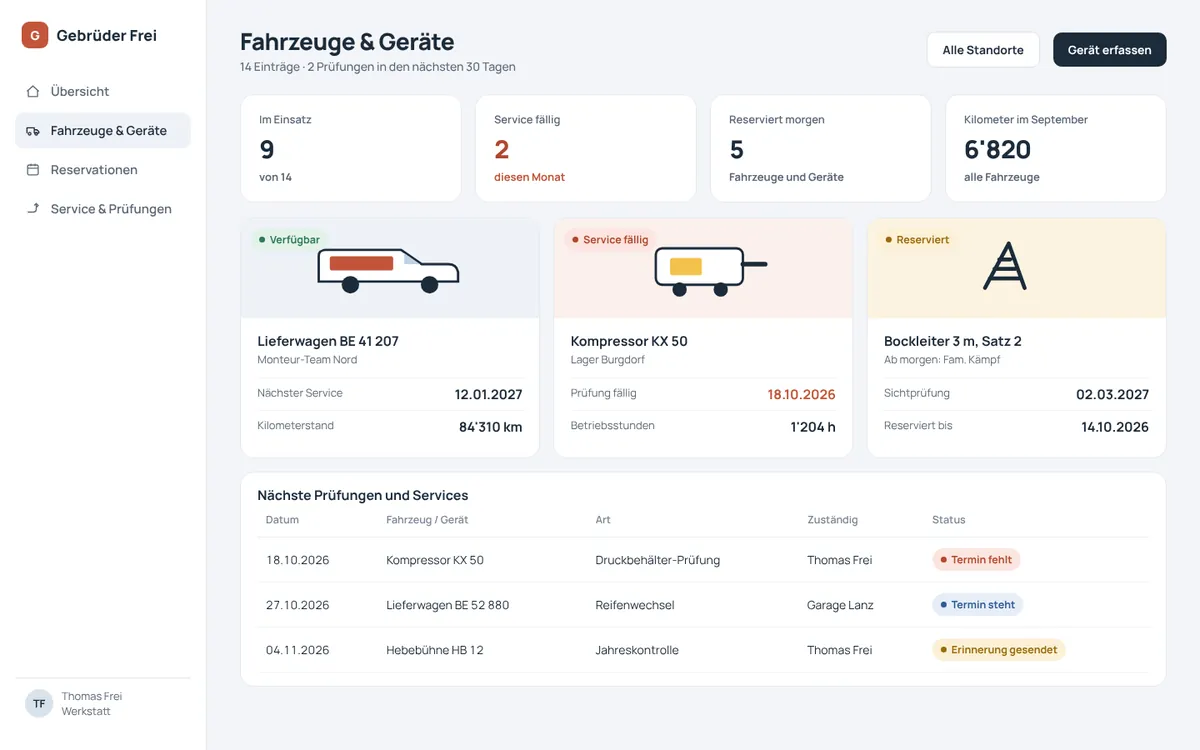Click Druckbehälter-Prüfung cell
The image size is (1200, 750).
coord(658,560)
